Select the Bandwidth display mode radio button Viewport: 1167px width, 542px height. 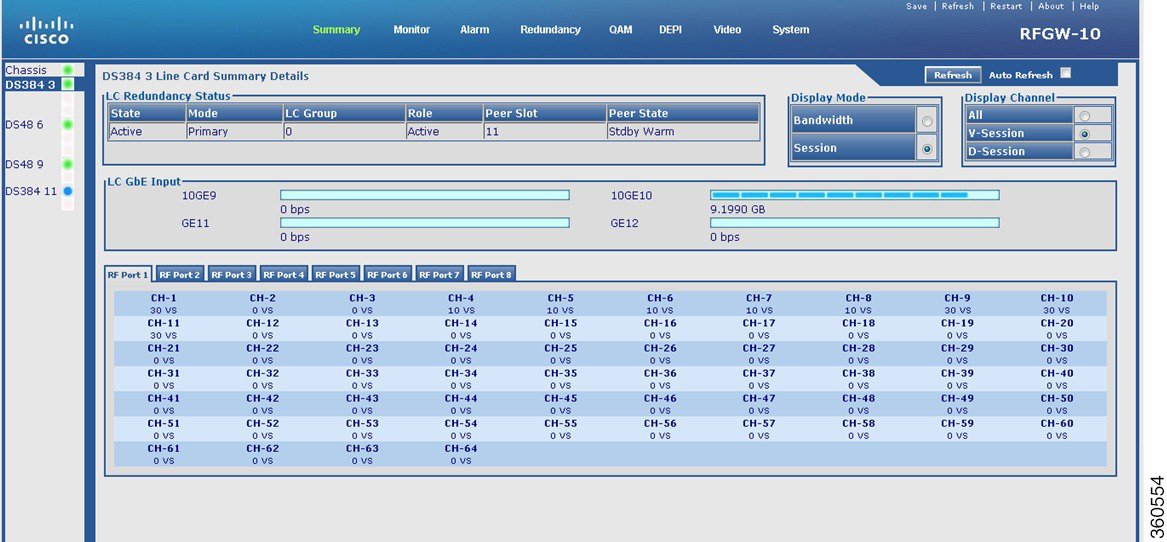pos(927,121)
